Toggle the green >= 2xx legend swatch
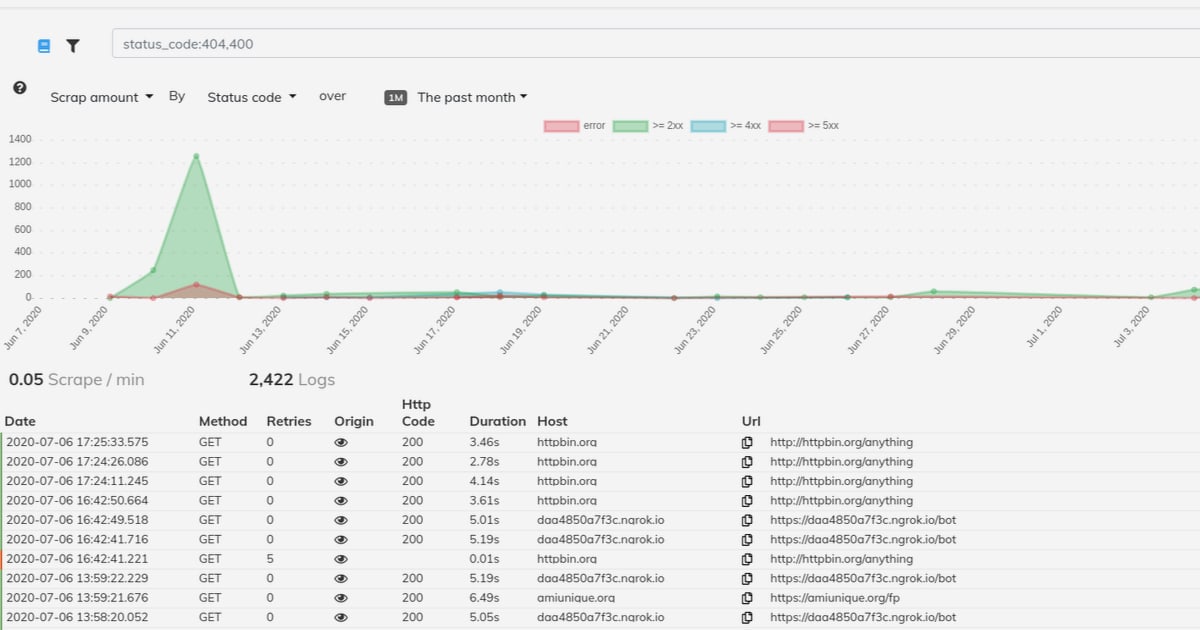The height and width of the screenshot is (630, 1200). point(630,126)
